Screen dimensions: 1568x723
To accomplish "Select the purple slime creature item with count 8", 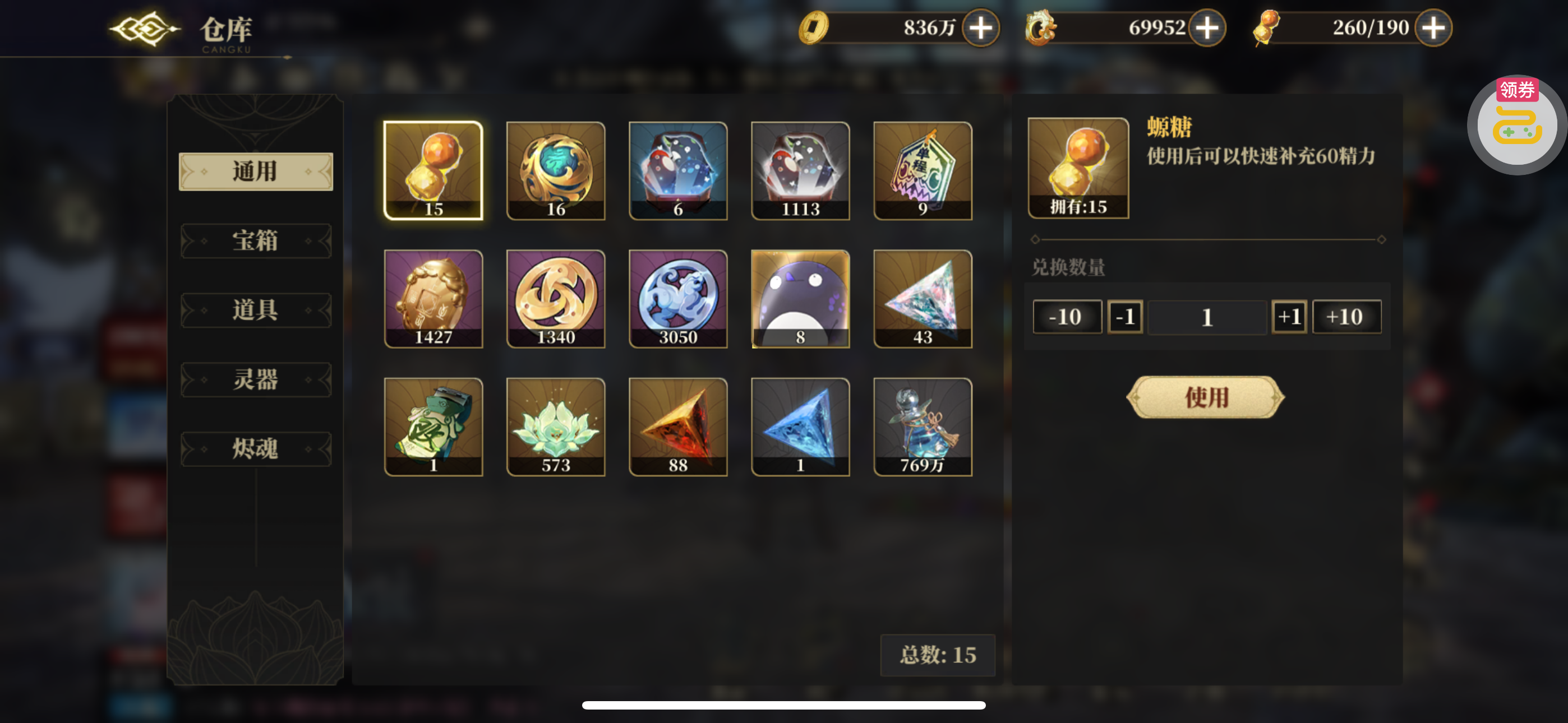I will [x=800, y=299].
